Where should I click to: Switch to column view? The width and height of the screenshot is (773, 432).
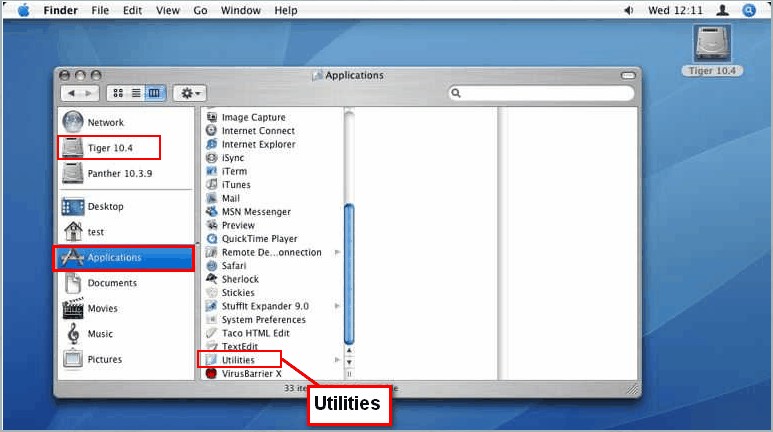pyautogui.click(x=154, y=93)
